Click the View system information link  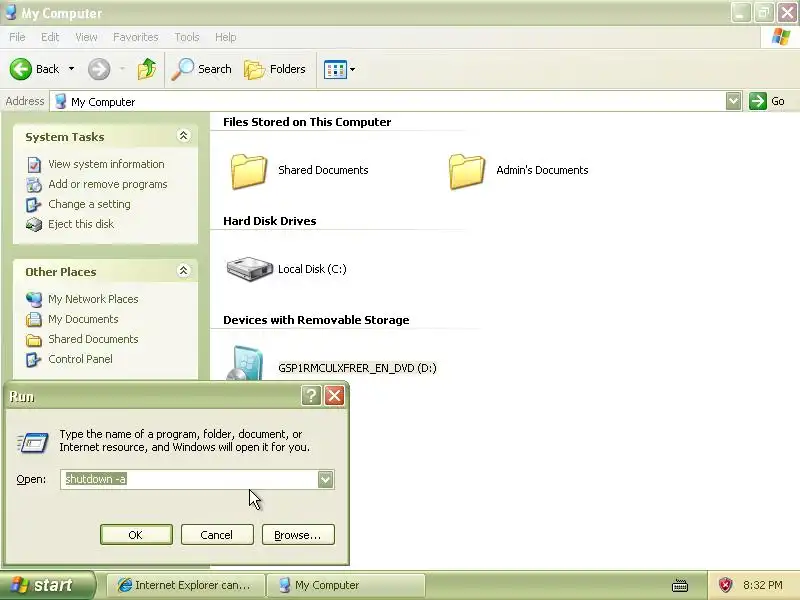[106, 164]
